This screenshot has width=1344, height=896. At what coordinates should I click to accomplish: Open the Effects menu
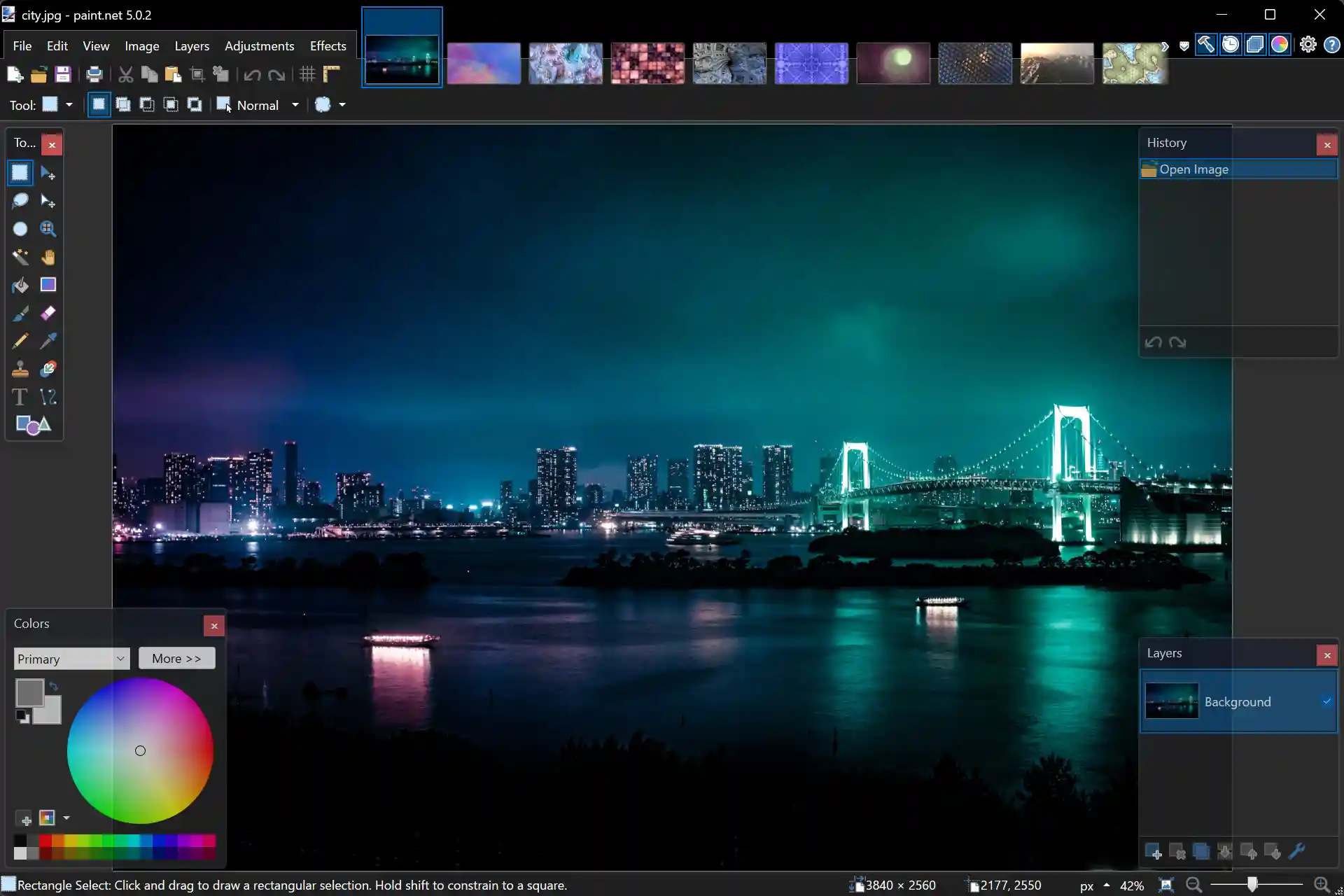tap(328, 46)
